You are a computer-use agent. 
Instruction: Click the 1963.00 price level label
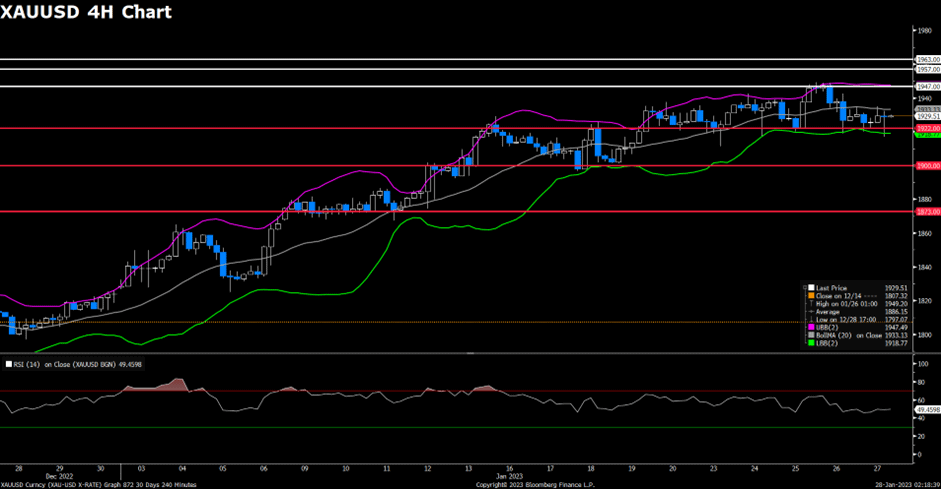[x=928, y=60]
